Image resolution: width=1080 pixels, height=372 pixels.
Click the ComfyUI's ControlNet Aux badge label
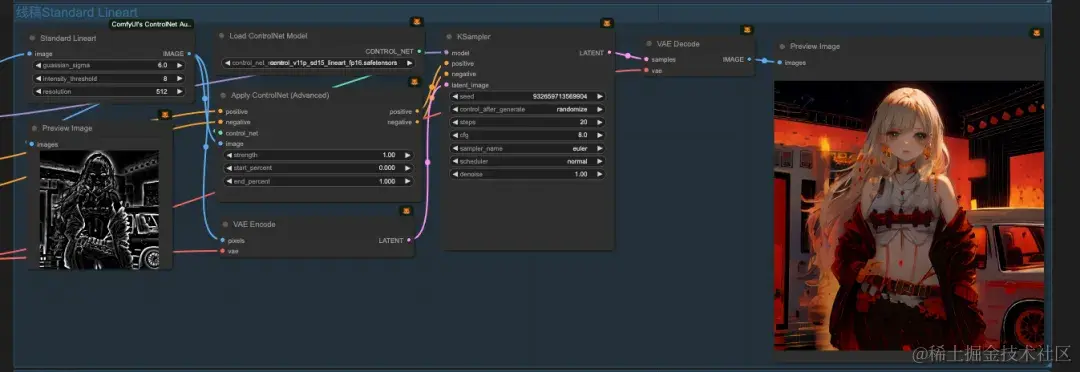(152, 24)
